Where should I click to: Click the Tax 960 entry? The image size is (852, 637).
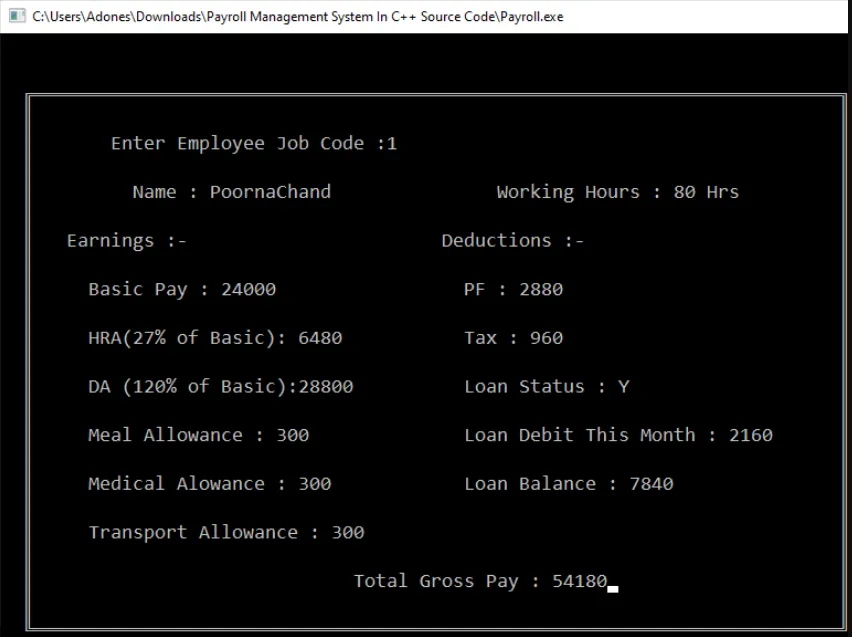pyautogui.click(x=513, y=338)
